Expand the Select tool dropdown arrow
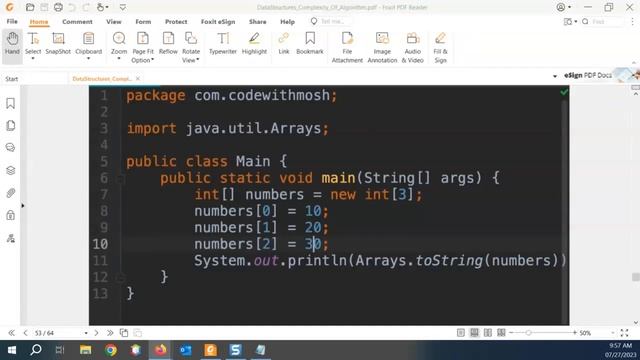The width and height of the screenshot is (640, 360). tap(33, 59)
